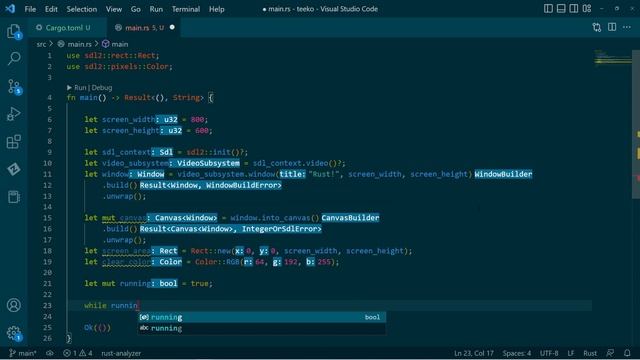640x360 pixels.
Task: Toggle bottom panel layout icon
Action: pos(561,9)
